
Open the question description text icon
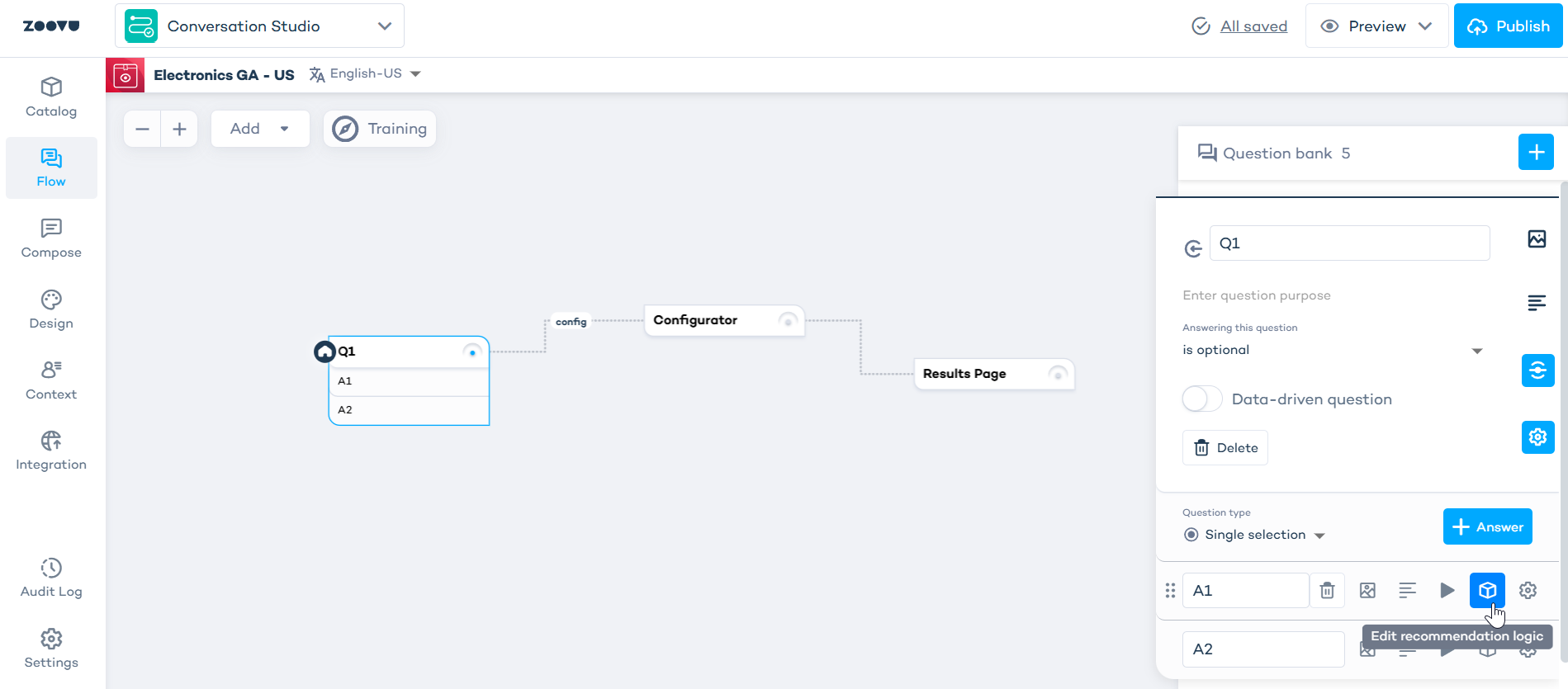[1537, 304]
